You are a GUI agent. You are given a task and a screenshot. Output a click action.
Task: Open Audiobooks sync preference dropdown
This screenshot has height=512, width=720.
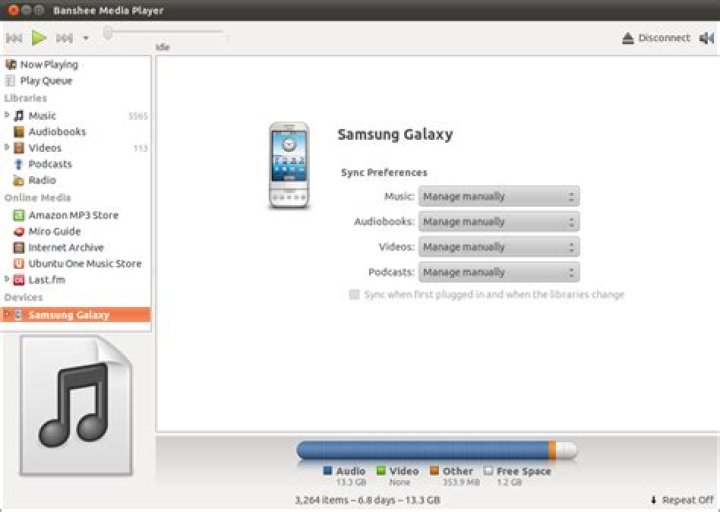point(499,222)
